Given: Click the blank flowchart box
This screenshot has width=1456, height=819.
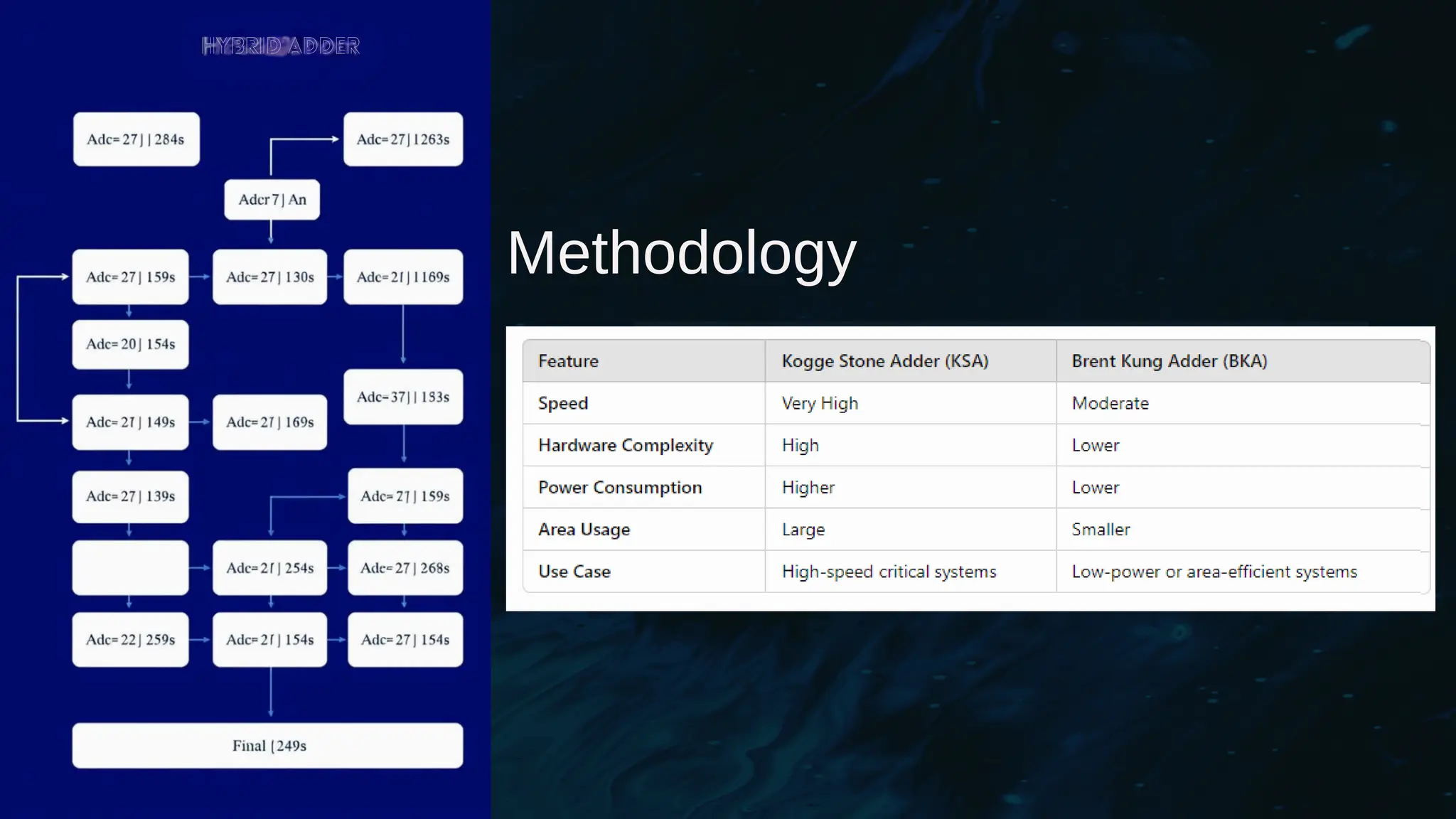Looking at the screenshot, I should [x=131, y=568].
